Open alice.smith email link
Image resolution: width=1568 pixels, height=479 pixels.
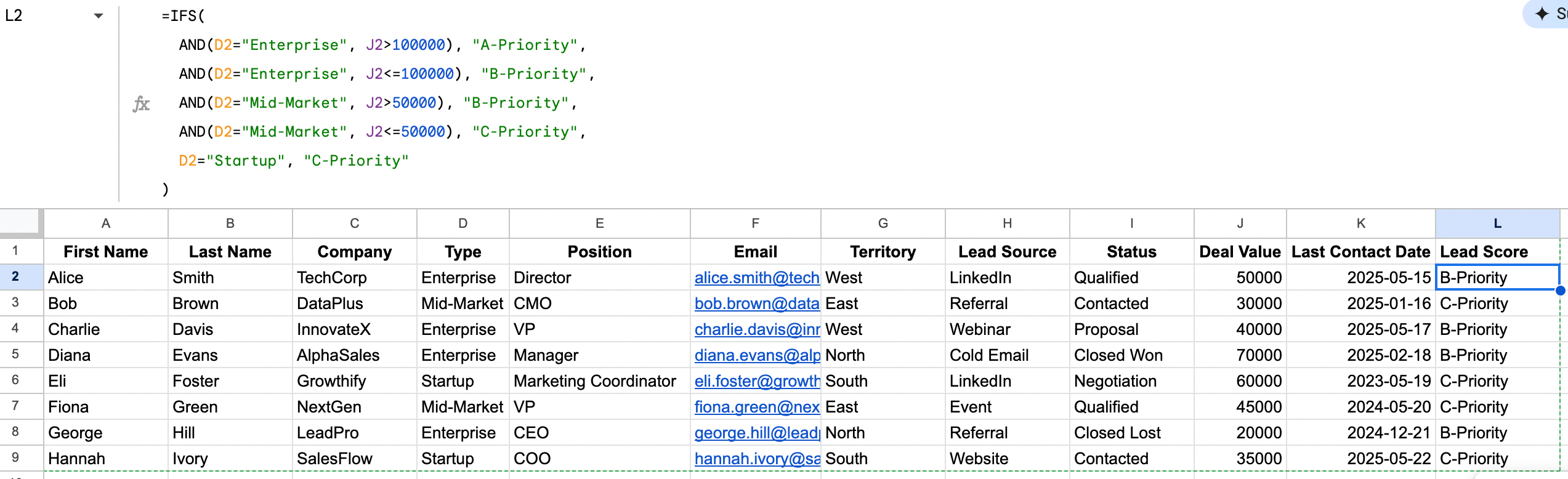[x=756, y=278]
